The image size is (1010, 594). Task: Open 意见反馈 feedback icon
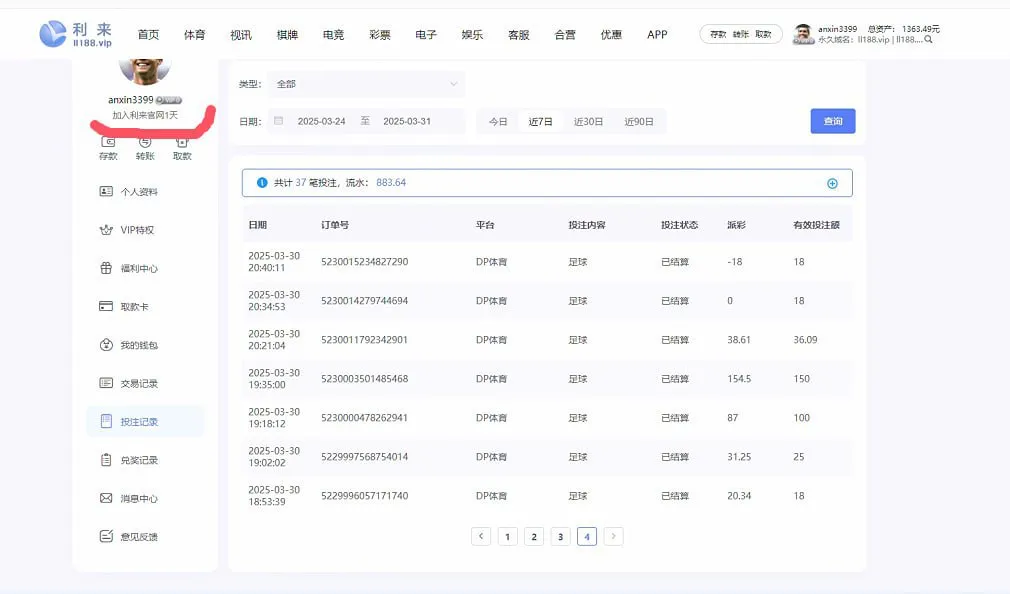(x=106, y=537)
